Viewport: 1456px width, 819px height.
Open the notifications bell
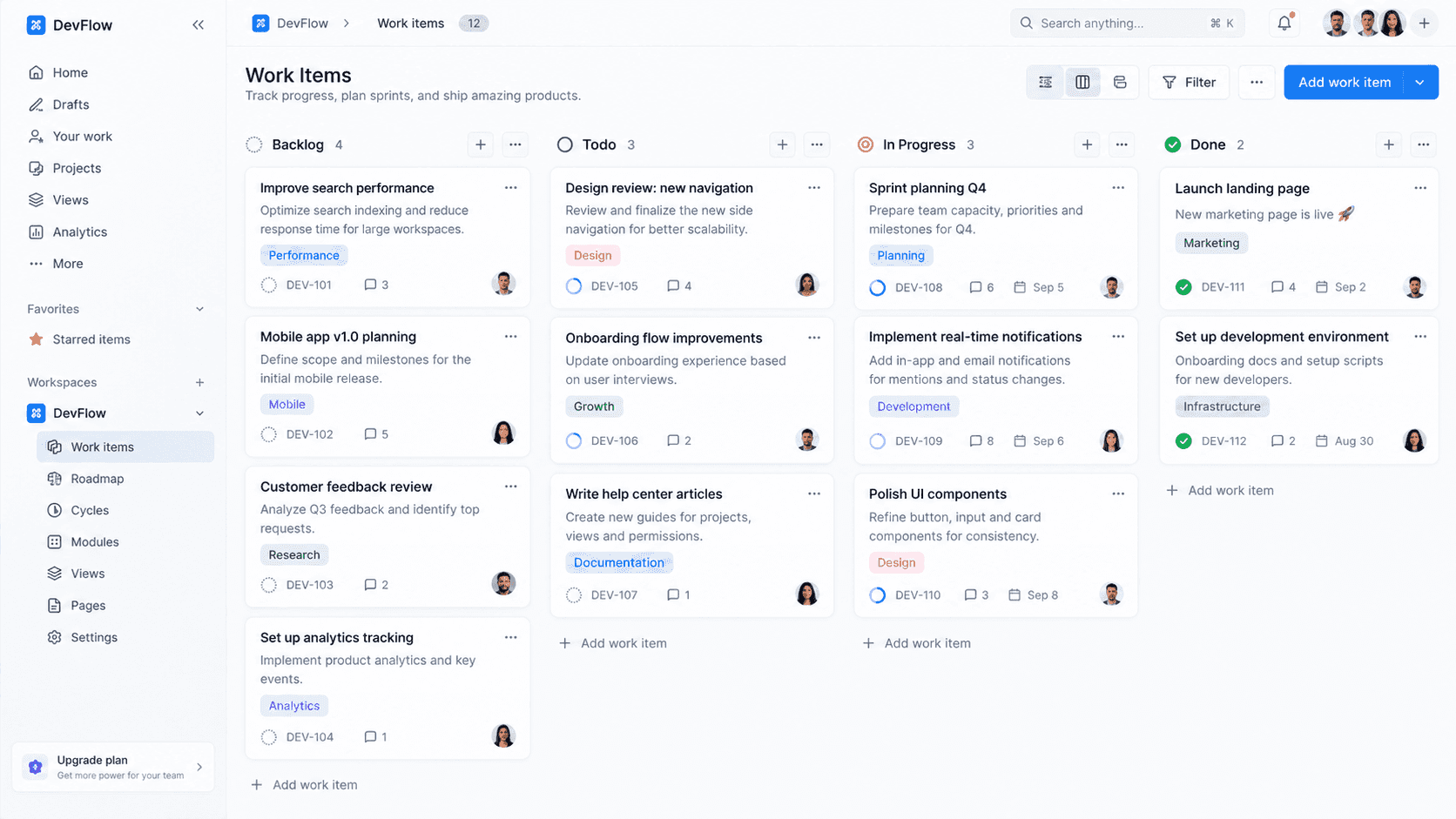coord(1284,23)
